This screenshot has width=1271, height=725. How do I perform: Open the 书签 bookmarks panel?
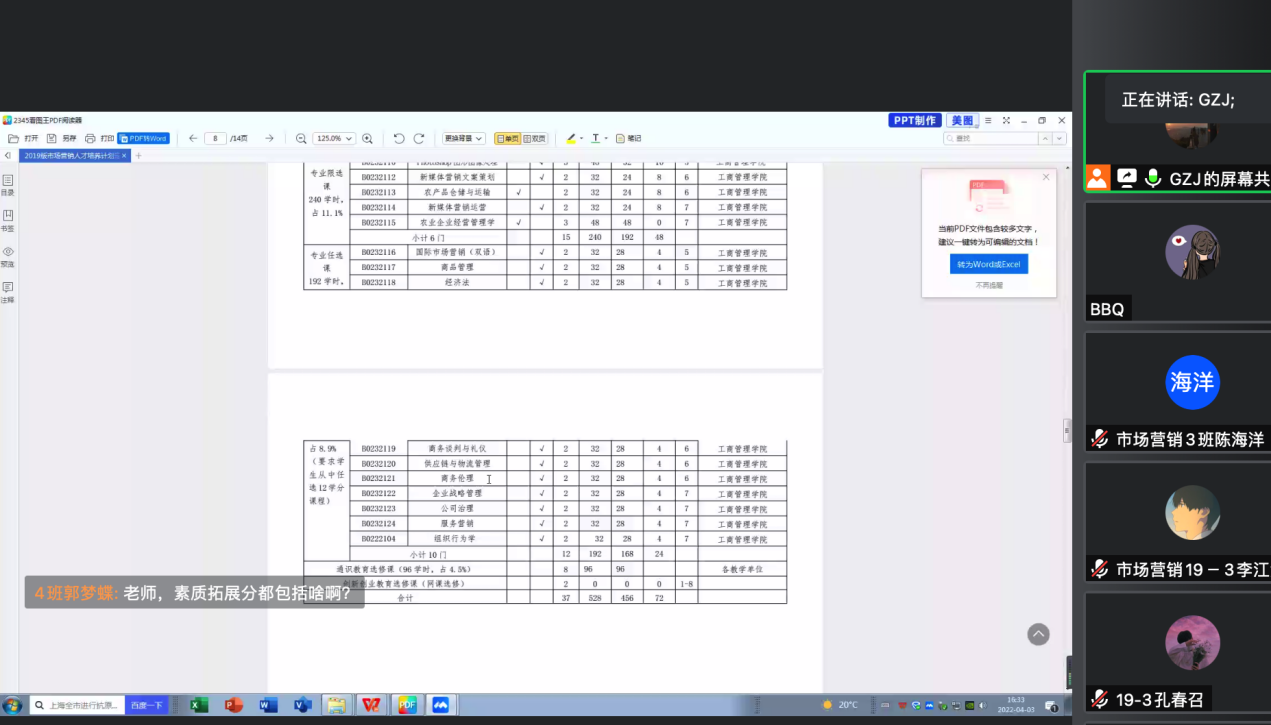pos(8,219)
